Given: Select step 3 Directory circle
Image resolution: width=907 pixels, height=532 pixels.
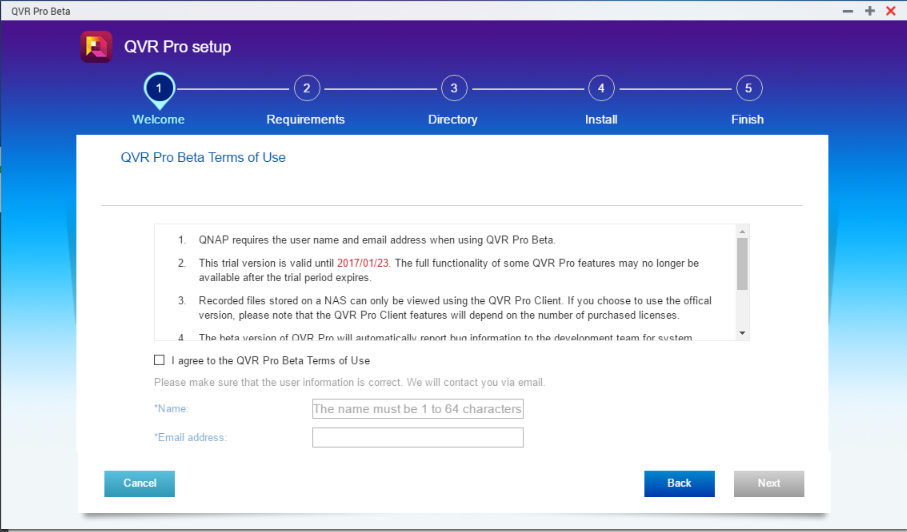Looking at the screenshot, I should (x=454, y=88).
